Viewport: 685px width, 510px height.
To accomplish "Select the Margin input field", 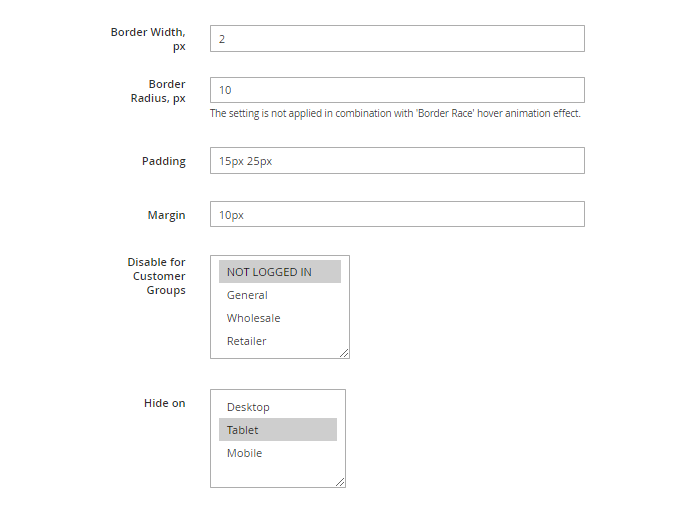I will (396, 214).
